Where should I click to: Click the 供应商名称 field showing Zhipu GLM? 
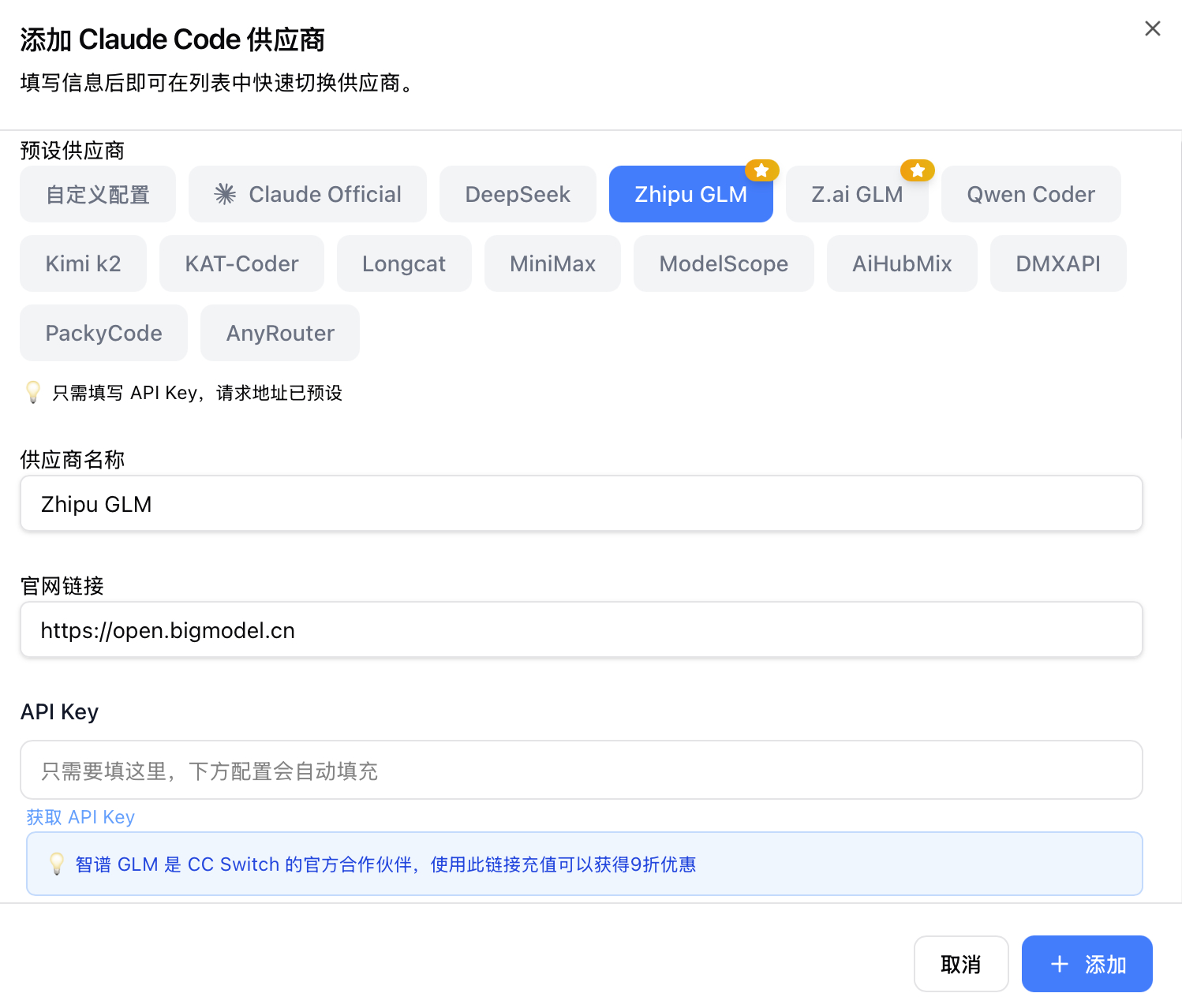point(581,503)
